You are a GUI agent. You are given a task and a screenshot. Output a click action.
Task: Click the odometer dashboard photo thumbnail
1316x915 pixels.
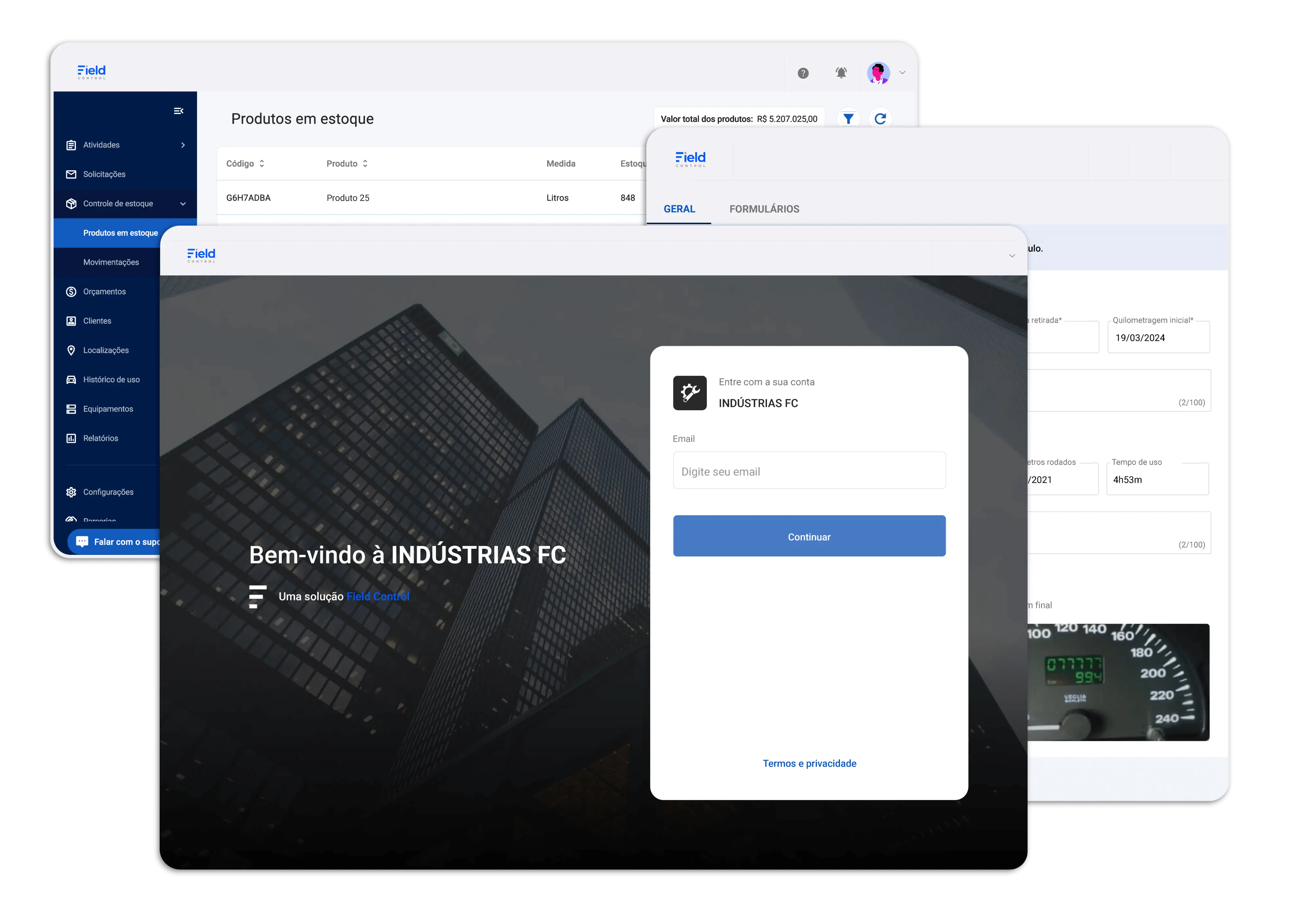pyautogui.click(x=1118, y=682)
